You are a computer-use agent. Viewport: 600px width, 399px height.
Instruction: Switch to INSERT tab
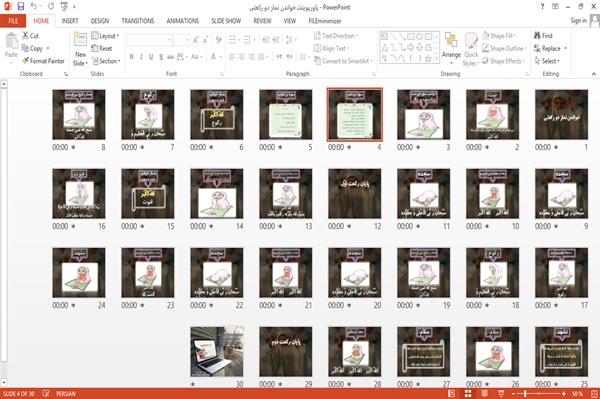tap(70, 21)
